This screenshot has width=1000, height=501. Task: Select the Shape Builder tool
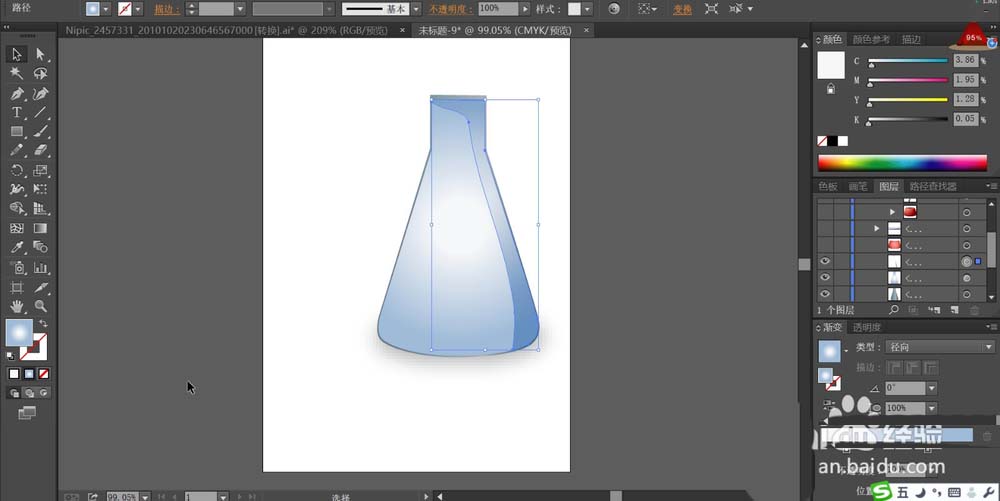point(17,208)
